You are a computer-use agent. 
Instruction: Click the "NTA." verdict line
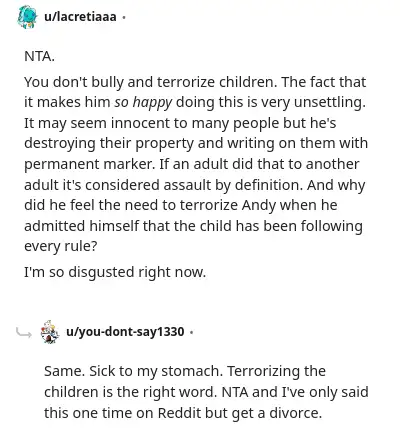point(39,56)
